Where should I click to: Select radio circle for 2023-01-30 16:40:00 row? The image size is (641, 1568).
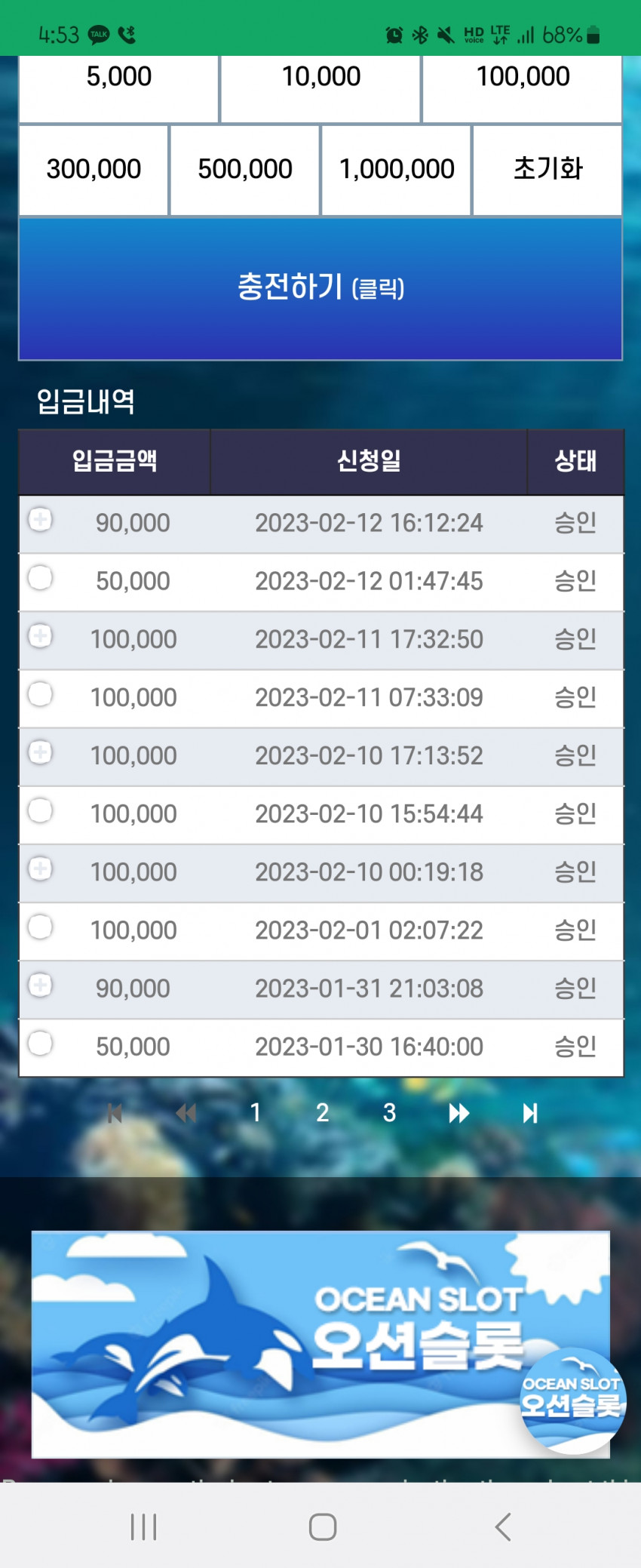pos(41,1043)
